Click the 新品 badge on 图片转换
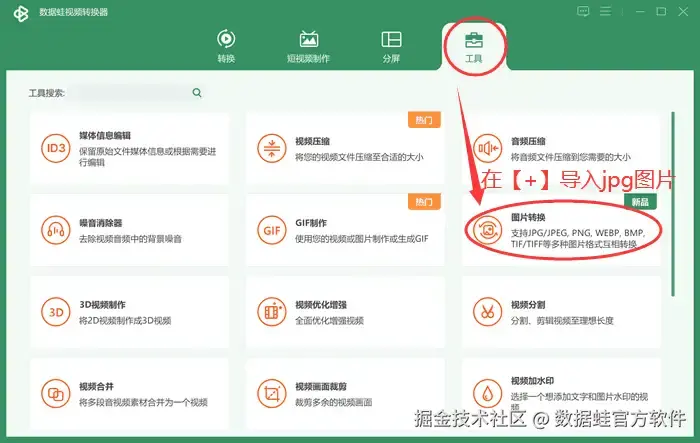Viewport: 700px width, 443px height. coord(640,202)
